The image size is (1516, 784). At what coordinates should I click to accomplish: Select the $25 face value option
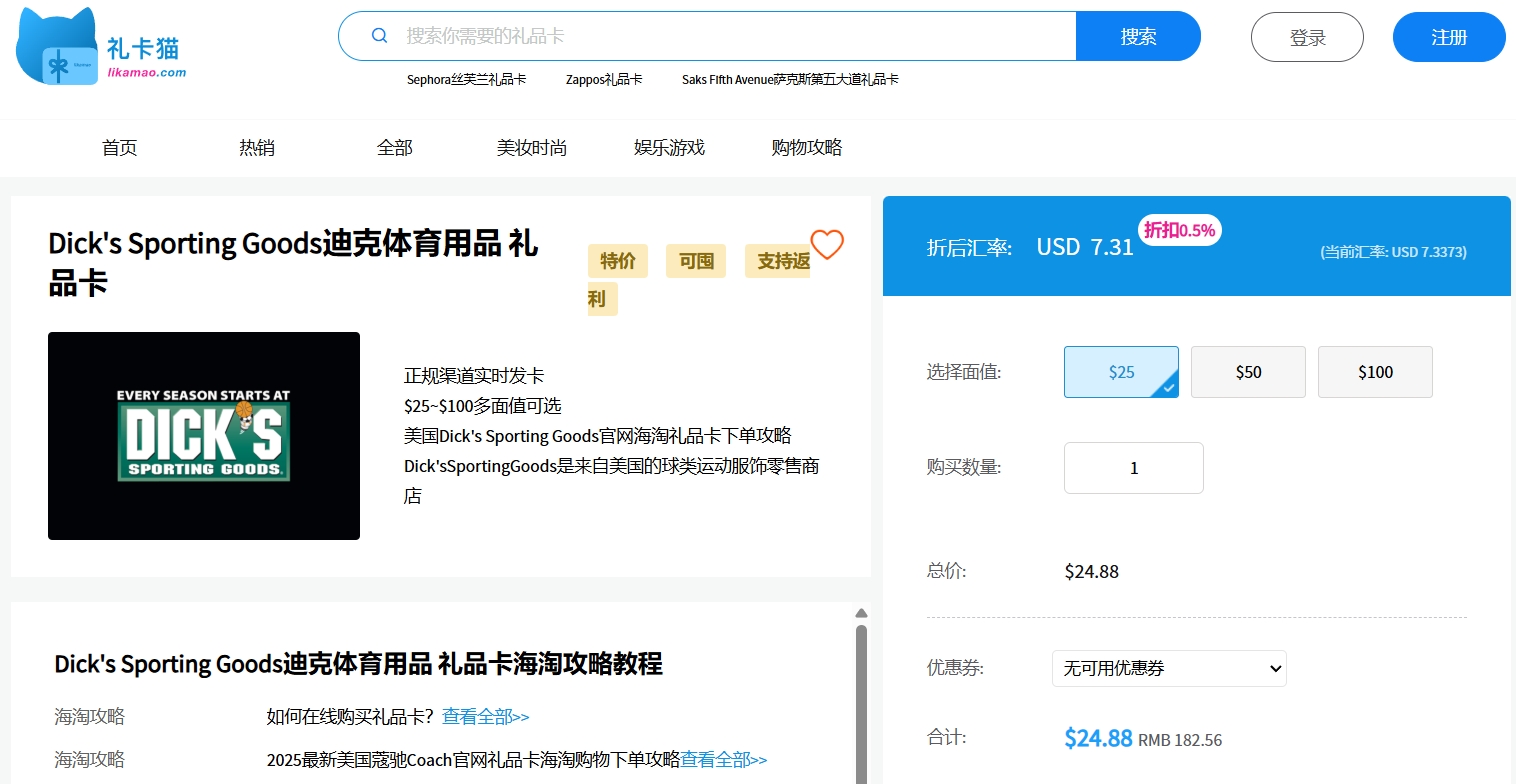tap(1121, 372)
